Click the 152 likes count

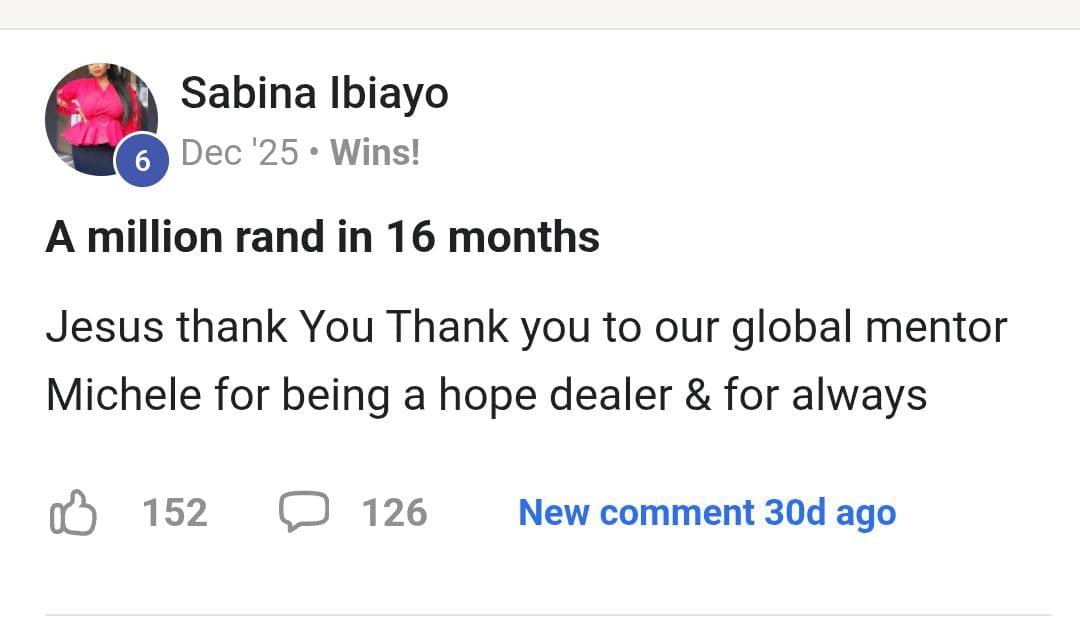pyautogui.click(x=175, y=513)
